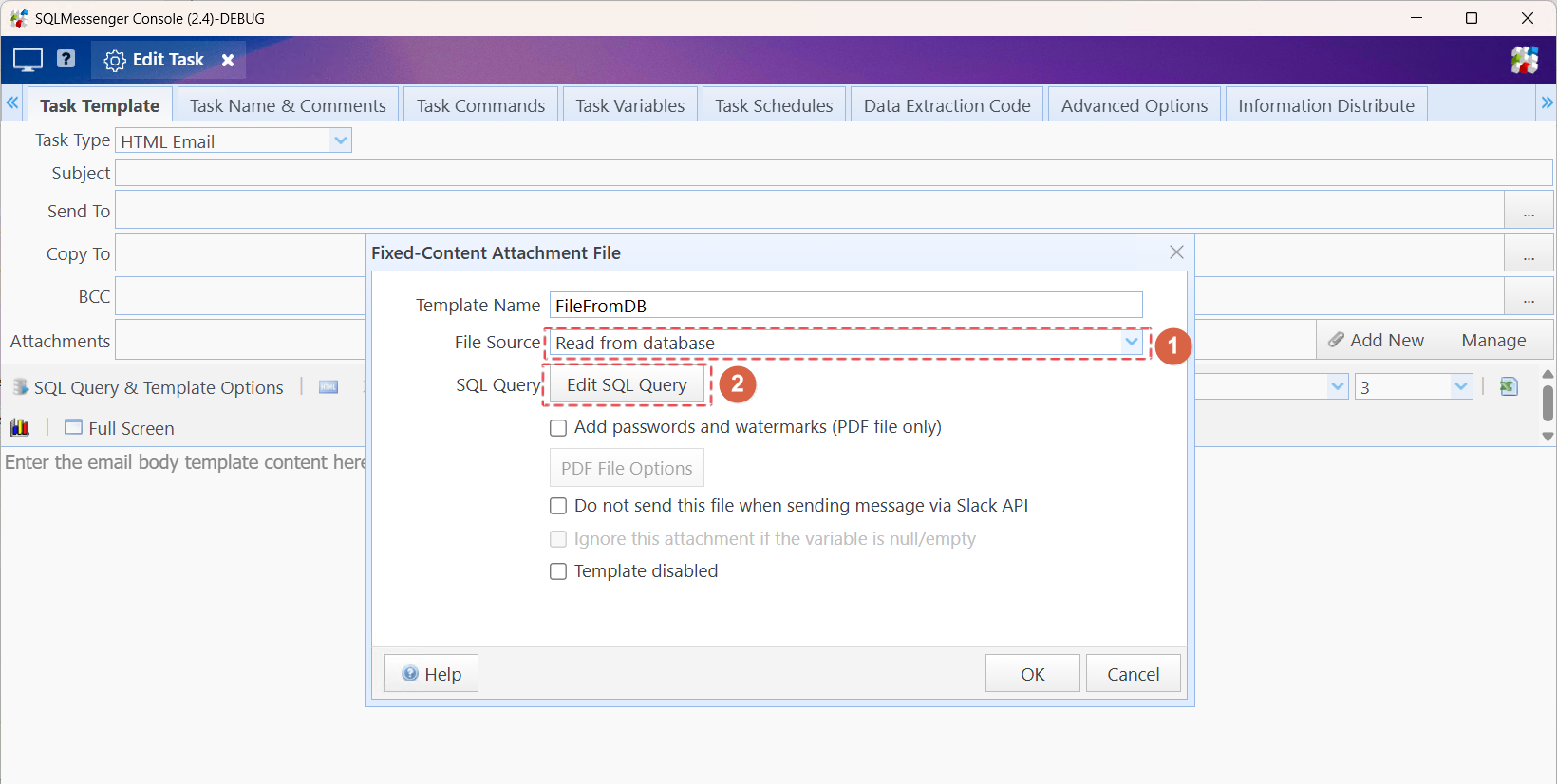The height and width of the screenshot is (784, 1557).
Task: Close the Edit Task tab with the x
Action: pyautogui.click(x=228, y=60)
